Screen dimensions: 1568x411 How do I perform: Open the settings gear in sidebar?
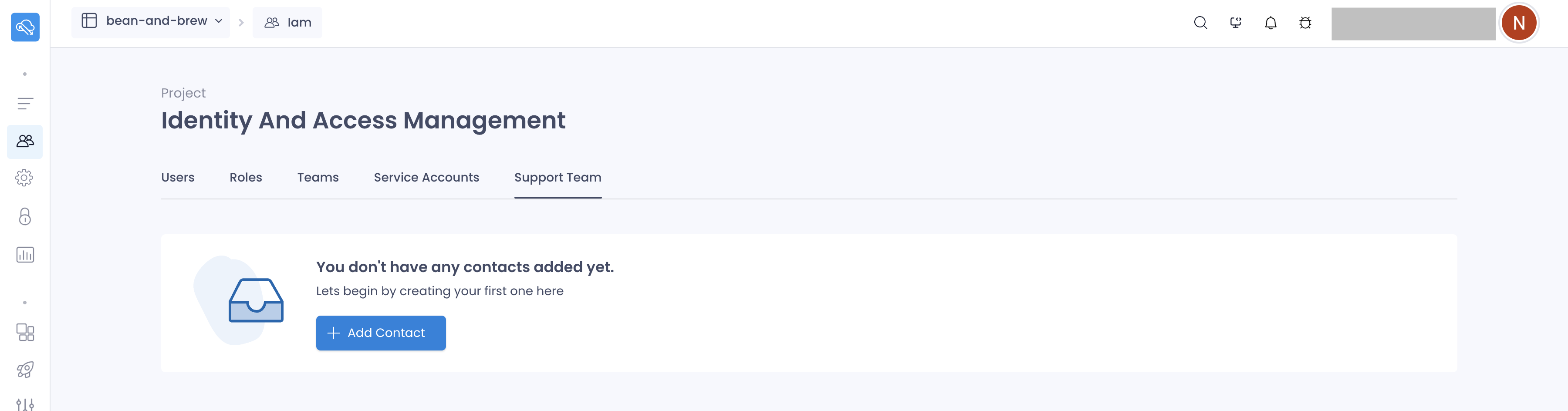tap(24, 178)
